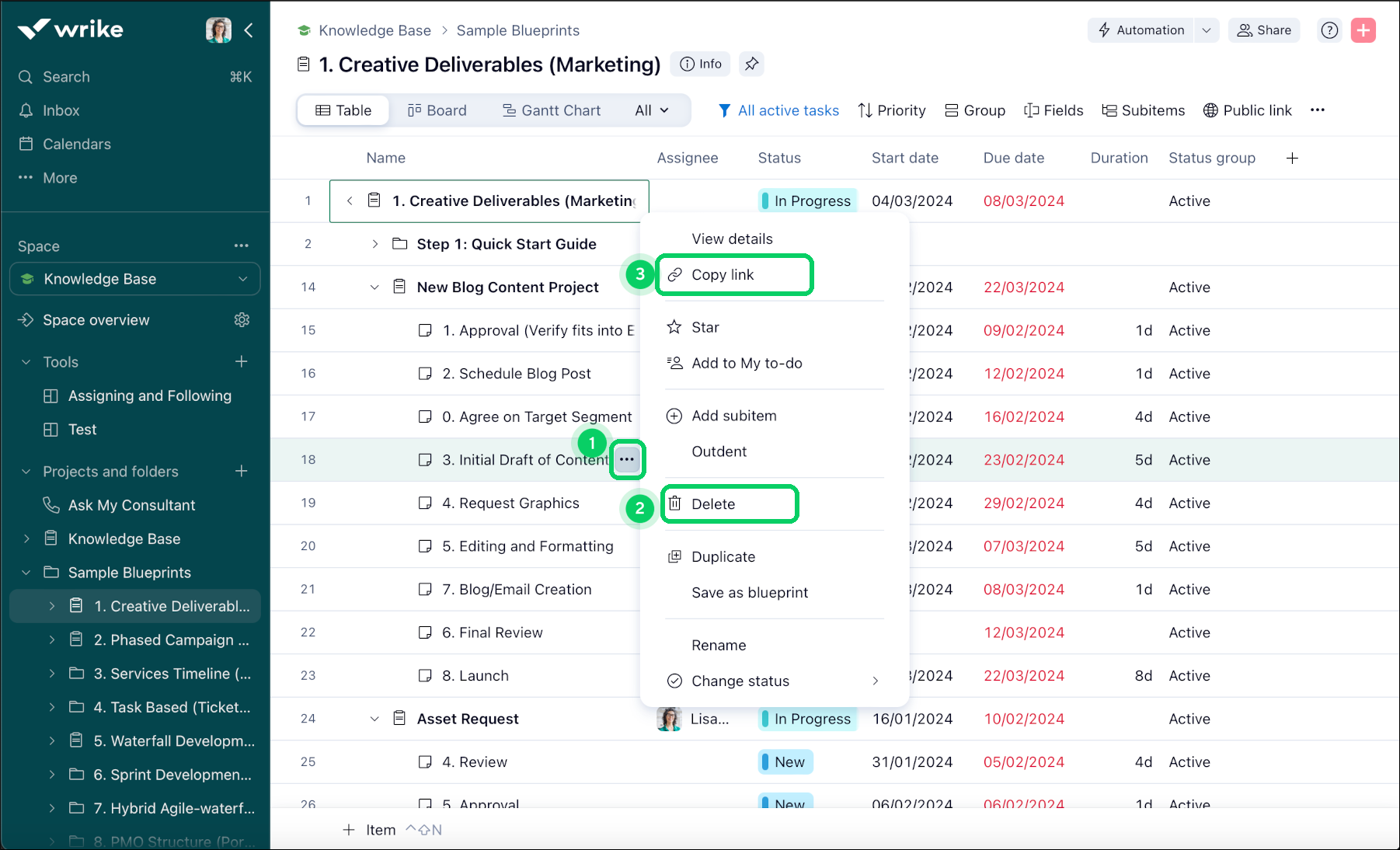Screen dimensions: 1400x850
Task: Pin the Creative Deliverables project
Action: [751, 64]
